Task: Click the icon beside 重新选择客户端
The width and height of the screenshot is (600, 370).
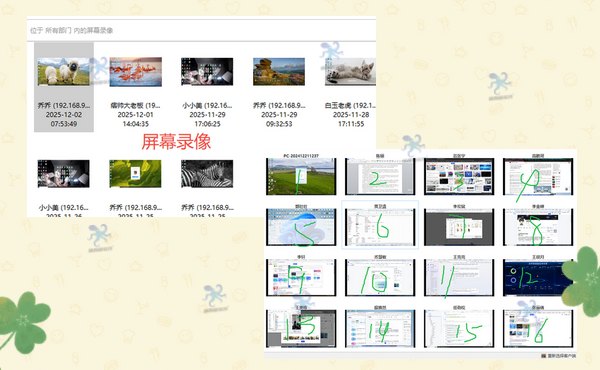Action: point(543,356)
